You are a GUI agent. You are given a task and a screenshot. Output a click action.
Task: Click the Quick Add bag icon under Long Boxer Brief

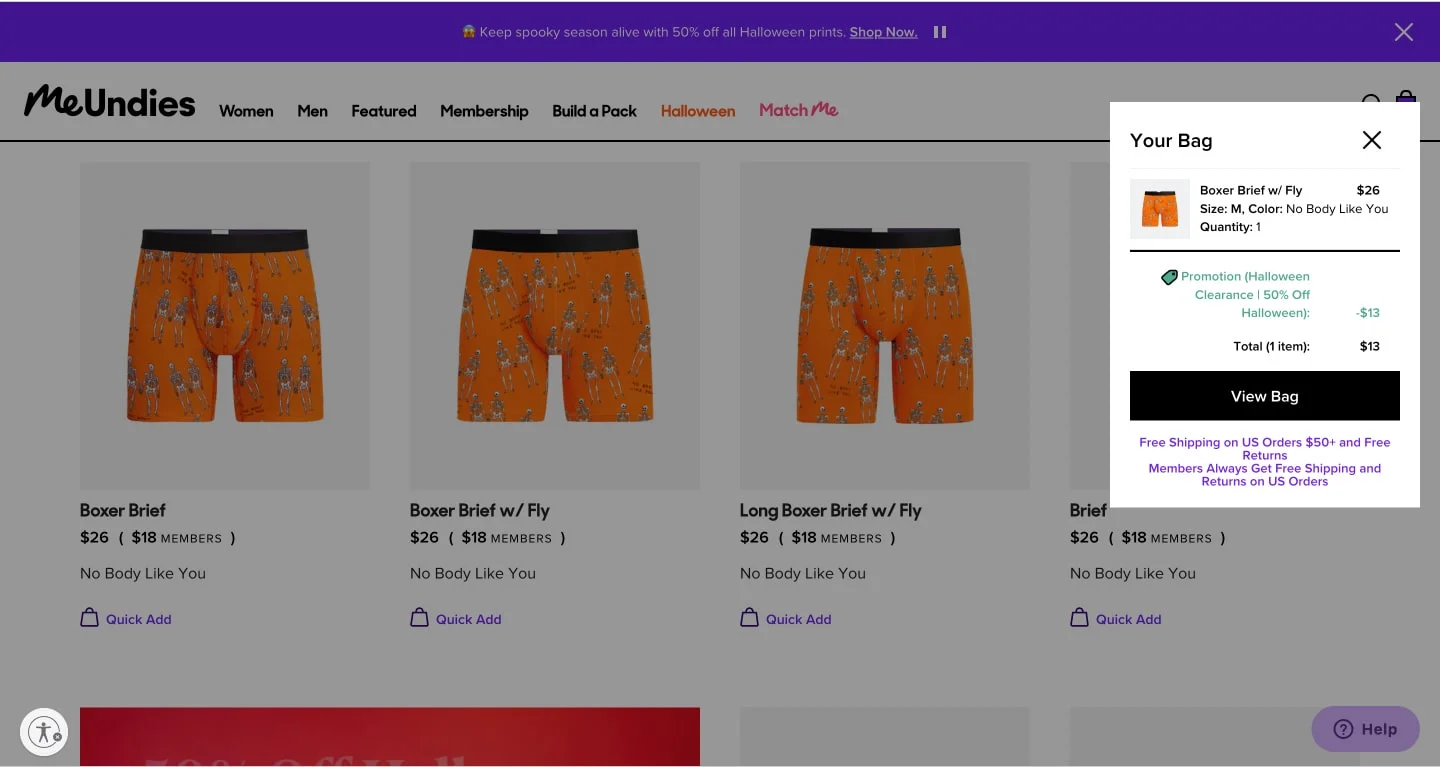click(x=750, y=618)
